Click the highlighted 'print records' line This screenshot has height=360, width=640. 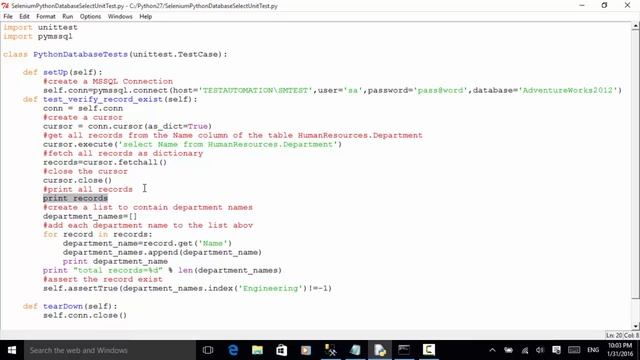(x=76, y=198)
